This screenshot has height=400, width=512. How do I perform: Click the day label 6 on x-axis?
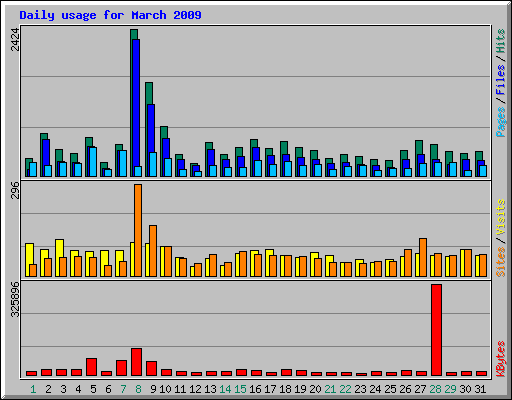point(108,389)
